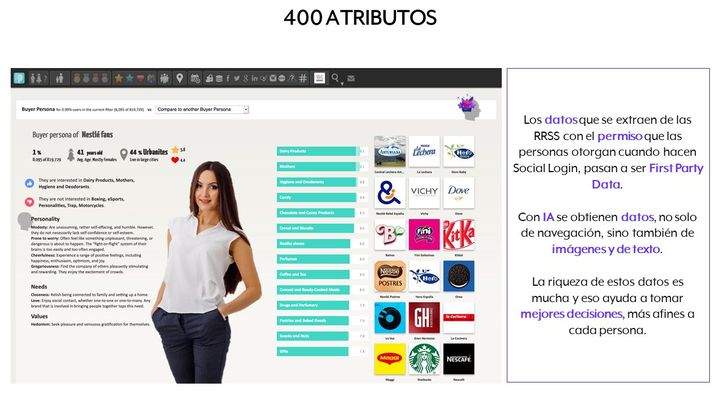720x405 pixels.
Task: Select the LinkedIn toolbar icon
Action: coord(254,79)
